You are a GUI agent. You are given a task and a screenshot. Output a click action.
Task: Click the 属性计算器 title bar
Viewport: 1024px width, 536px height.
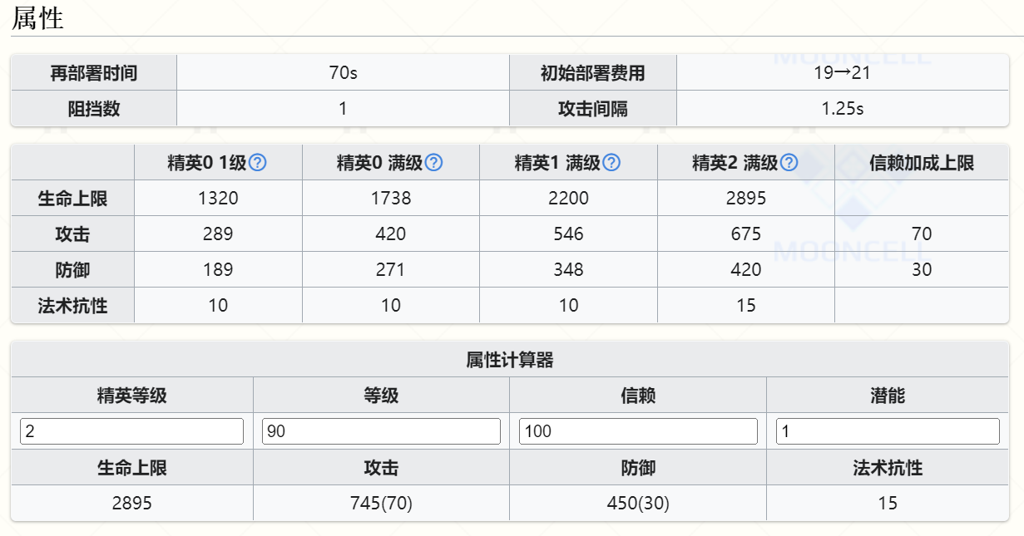point(510,360)
